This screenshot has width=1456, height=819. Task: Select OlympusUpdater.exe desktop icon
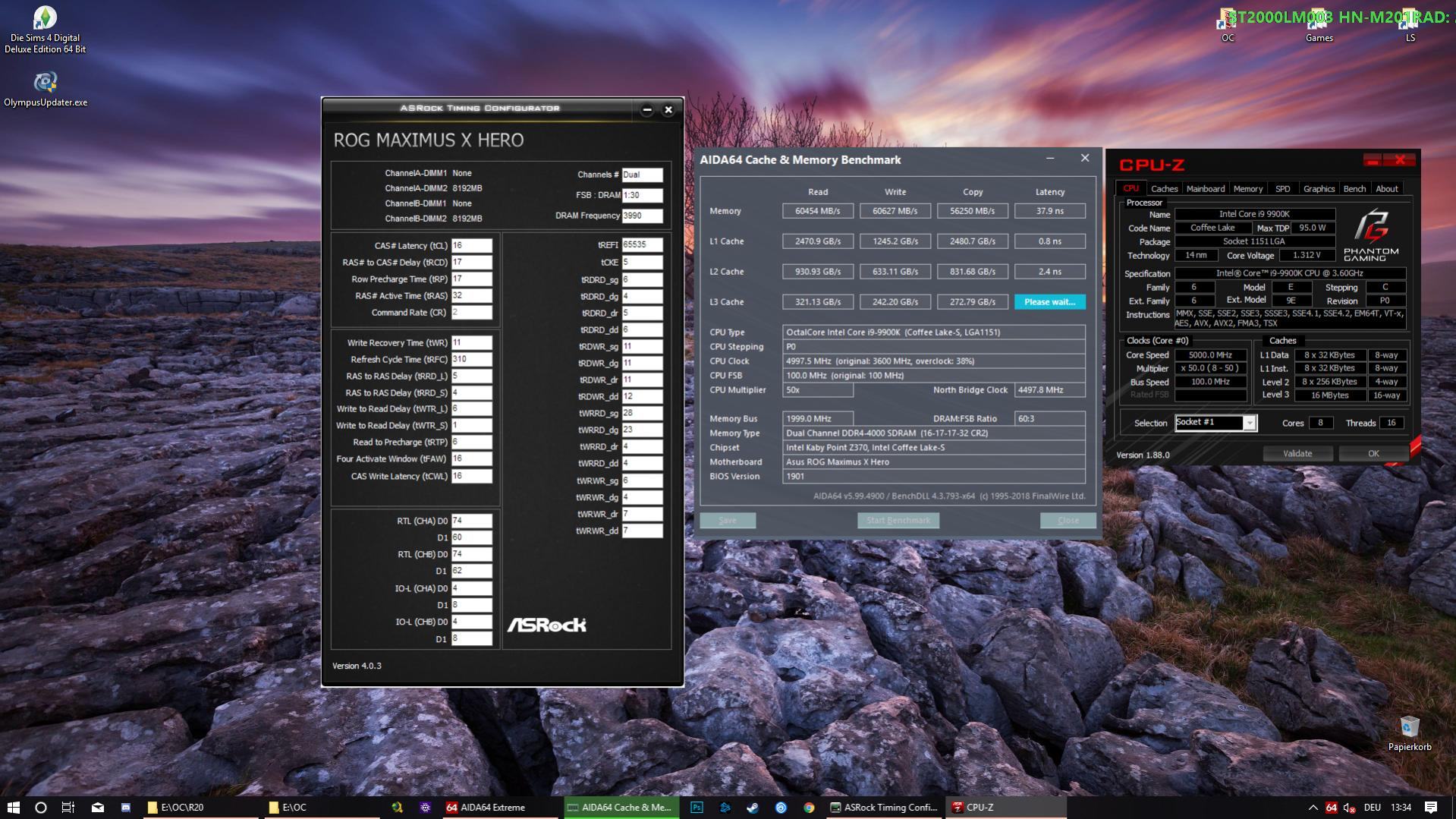[46, 90]
